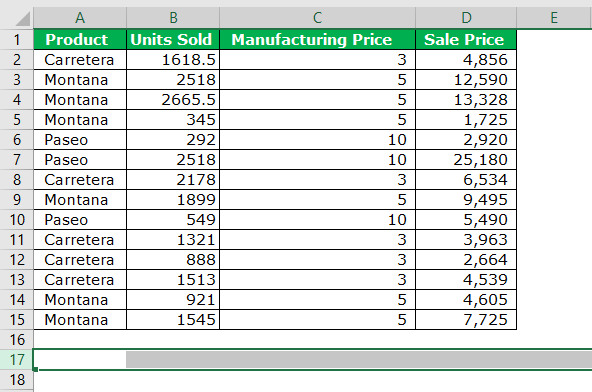Image resolution: width=592 pixels, height=392 pixels.
Task: Click the Paseo cell in row 10
Action: tap(80, 220)
